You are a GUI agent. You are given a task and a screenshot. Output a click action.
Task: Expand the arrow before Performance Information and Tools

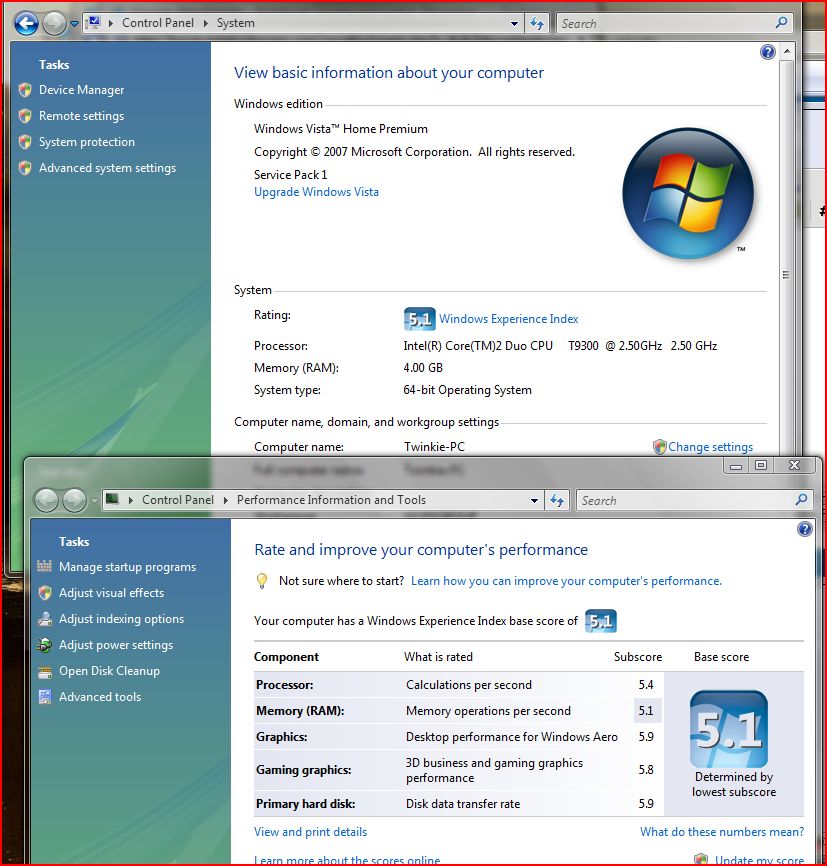(225, 500)
